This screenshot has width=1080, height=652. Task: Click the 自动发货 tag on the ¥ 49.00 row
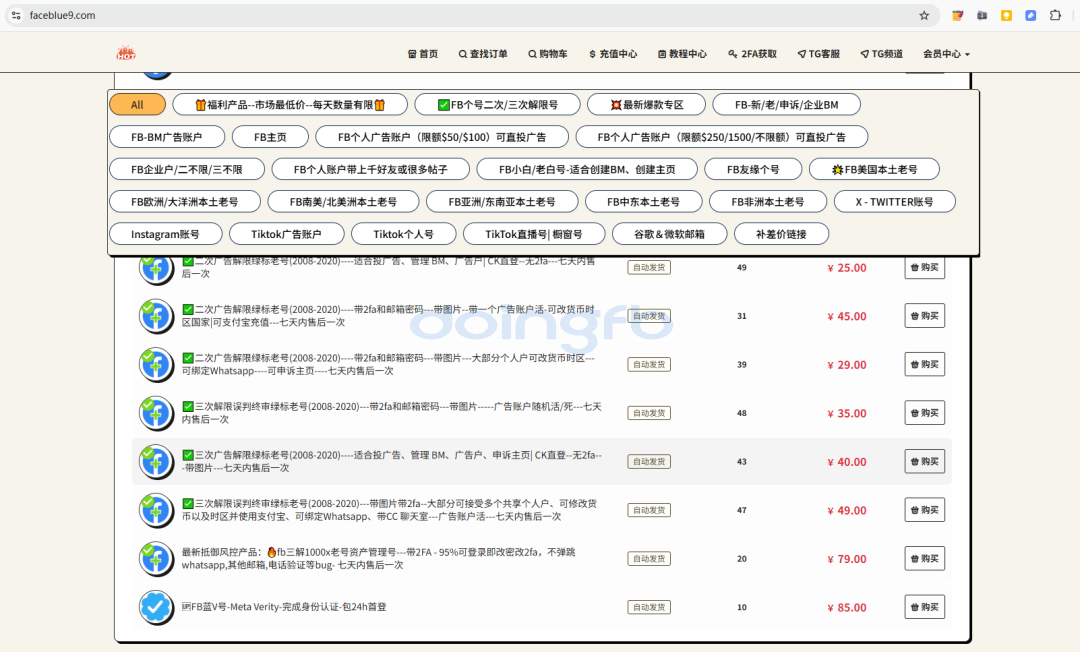click(x=649, y=510)
